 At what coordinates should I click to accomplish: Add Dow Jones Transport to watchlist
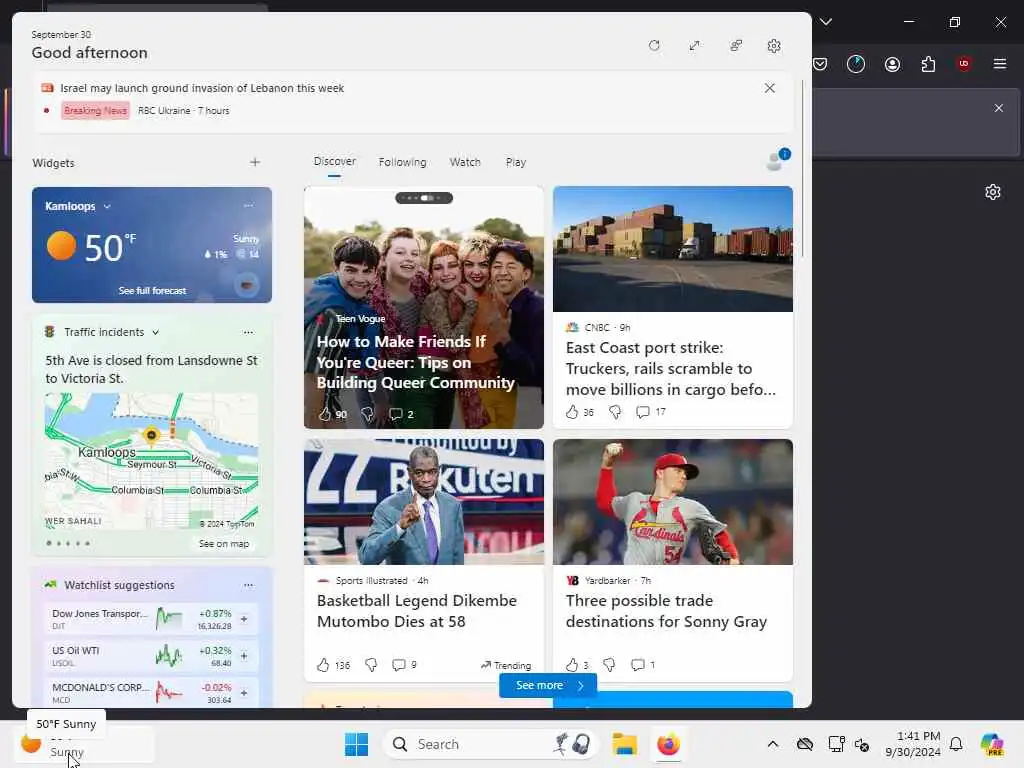[x=244, y=618]
